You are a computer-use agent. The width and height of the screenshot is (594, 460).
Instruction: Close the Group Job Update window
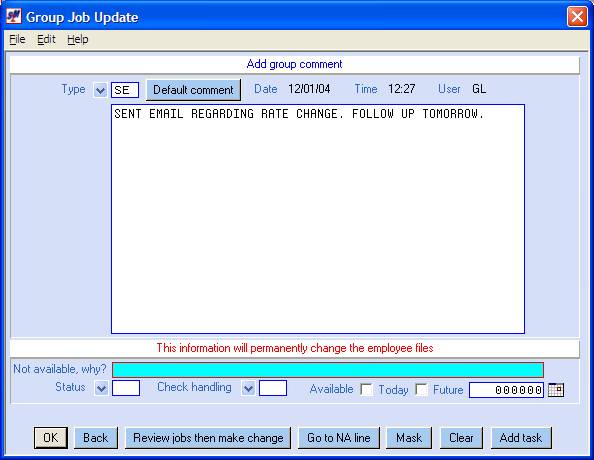(x=577, y=17)
